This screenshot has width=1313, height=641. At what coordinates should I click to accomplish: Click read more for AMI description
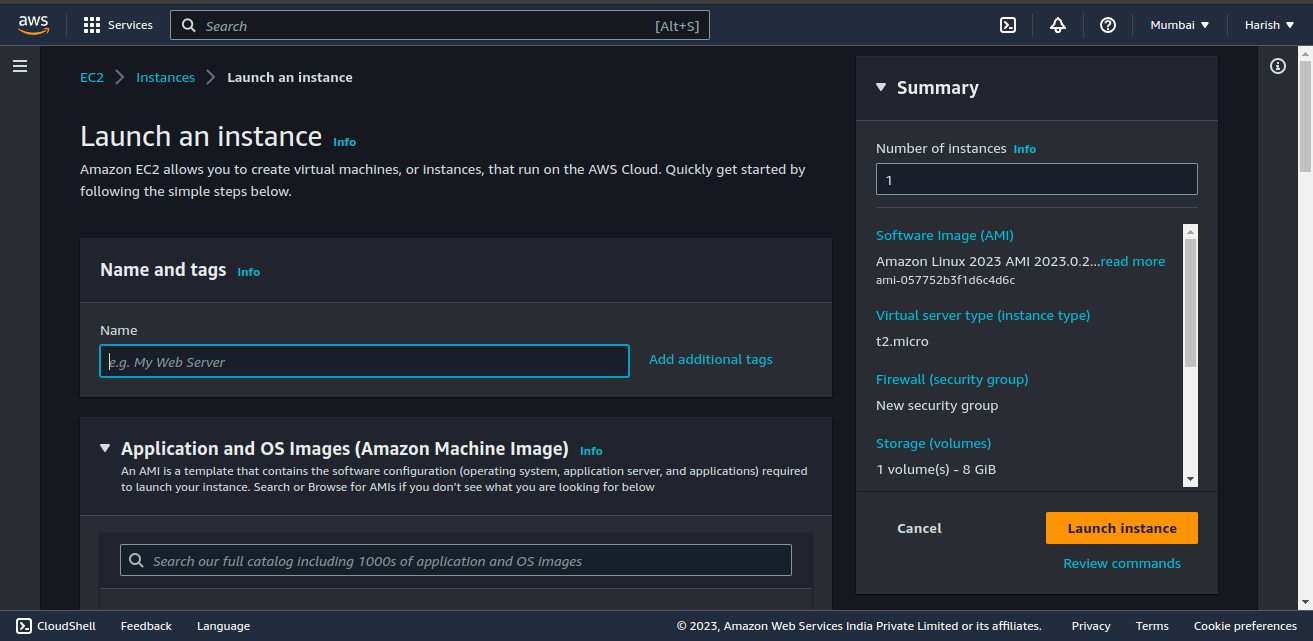click(x=1133, y=261)
